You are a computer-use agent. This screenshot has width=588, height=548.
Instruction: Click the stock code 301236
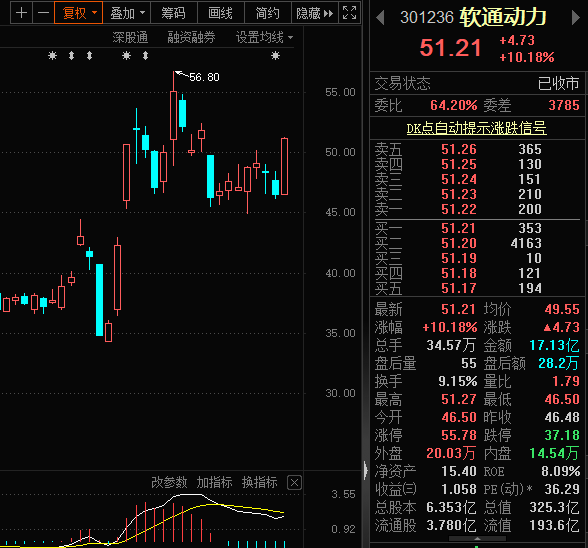427,18
